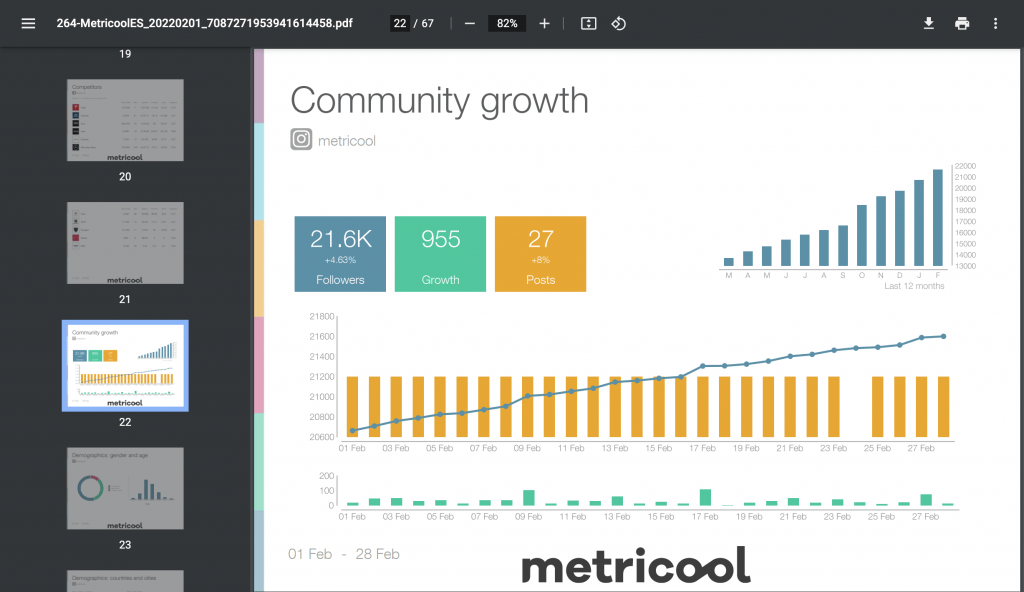Click the metricool logo at page bottom
This screenshot has height=592, width=1024.
coord(635,566)
